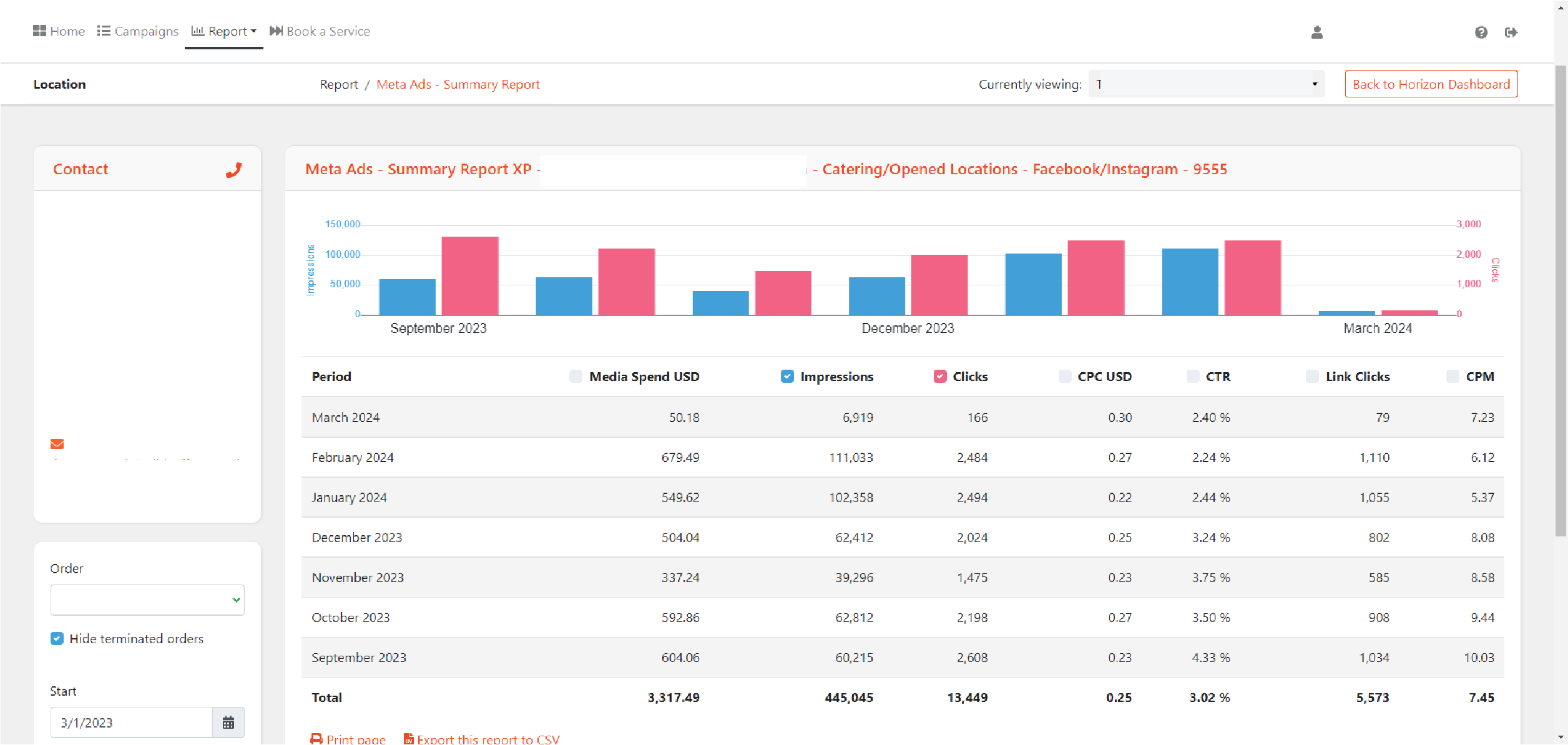Click the Home grid icon
This screenshot has height=745, width=1568.
click(x=39, y=31)
